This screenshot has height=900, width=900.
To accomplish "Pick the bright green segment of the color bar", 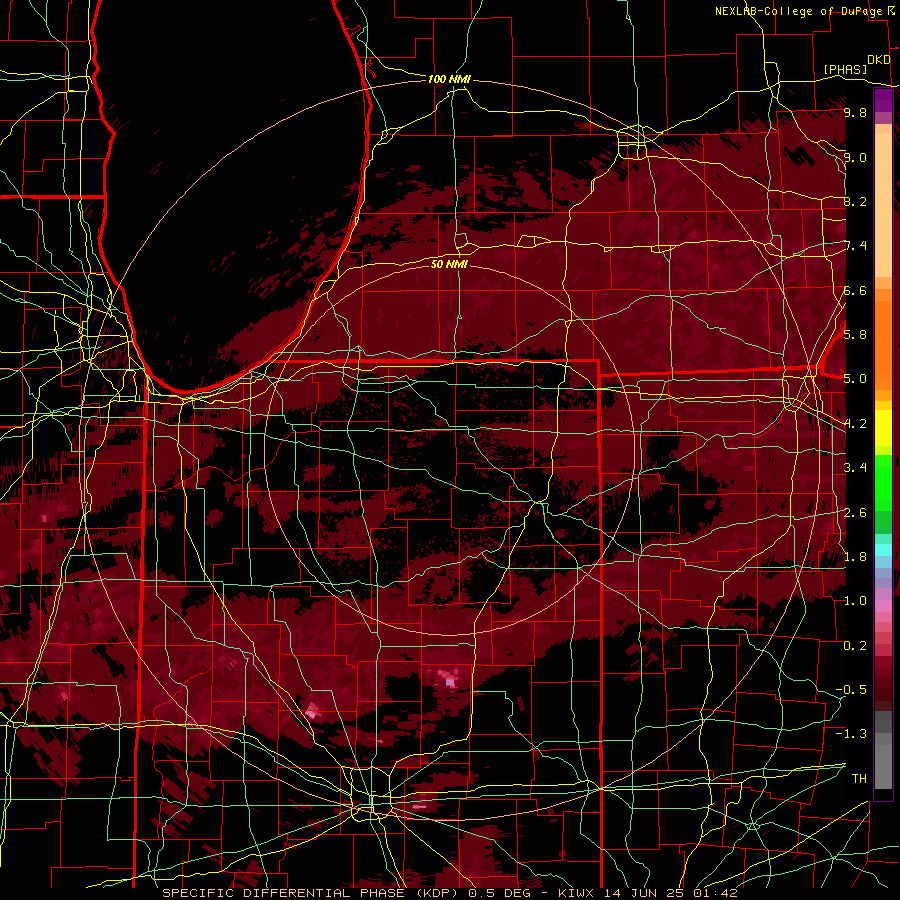I will pyautogui.click(x=883, y=482).
